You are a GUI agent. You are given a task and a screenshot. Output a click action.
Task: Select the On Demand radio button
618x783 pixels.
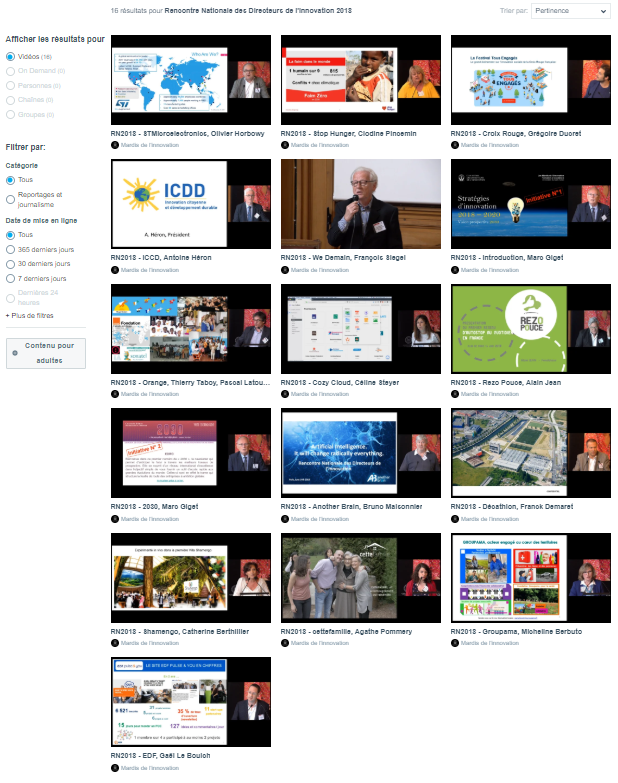(10, 71)
